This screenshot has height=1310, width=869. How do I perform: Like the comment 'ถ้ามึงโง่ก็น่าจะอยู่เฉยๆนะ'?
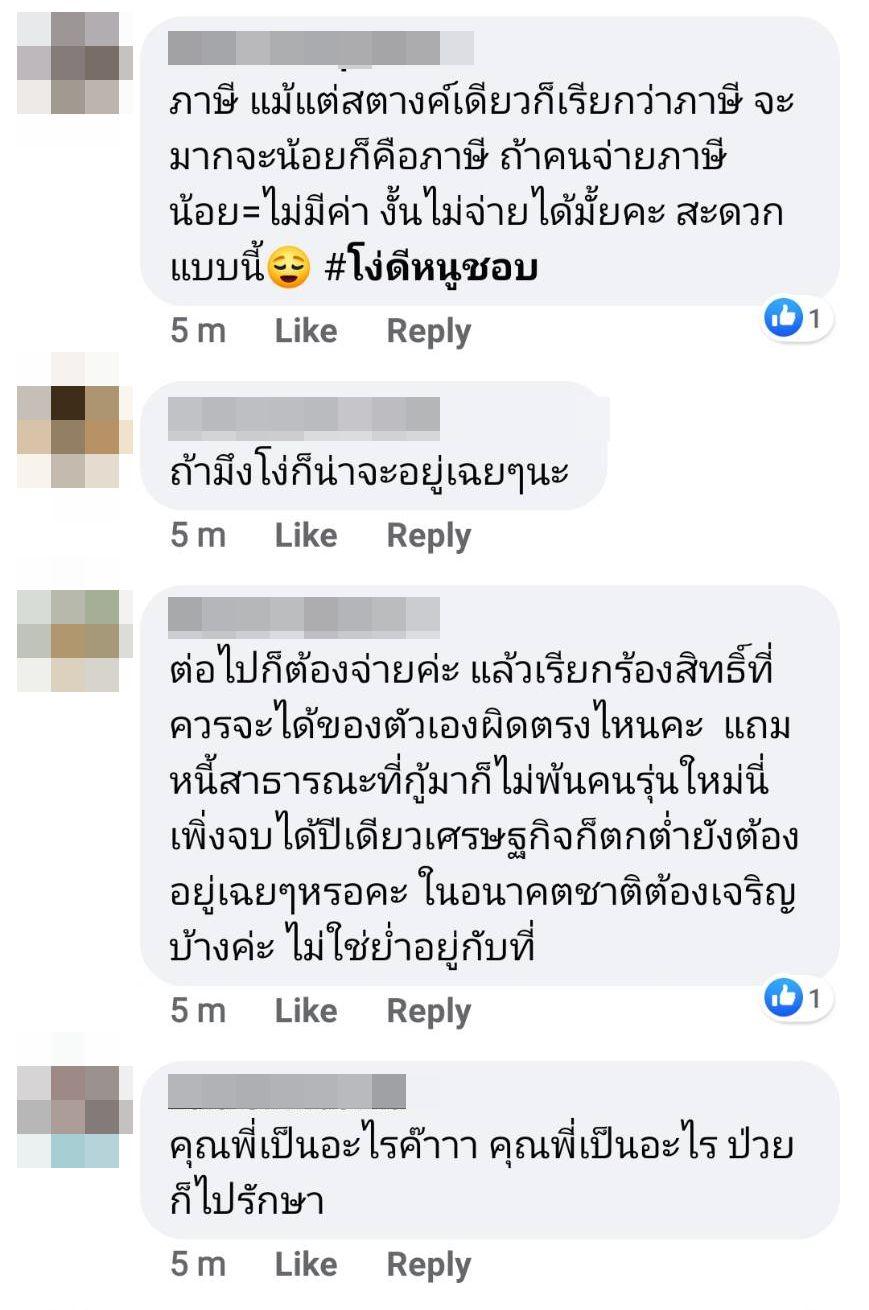coord(306,535)
